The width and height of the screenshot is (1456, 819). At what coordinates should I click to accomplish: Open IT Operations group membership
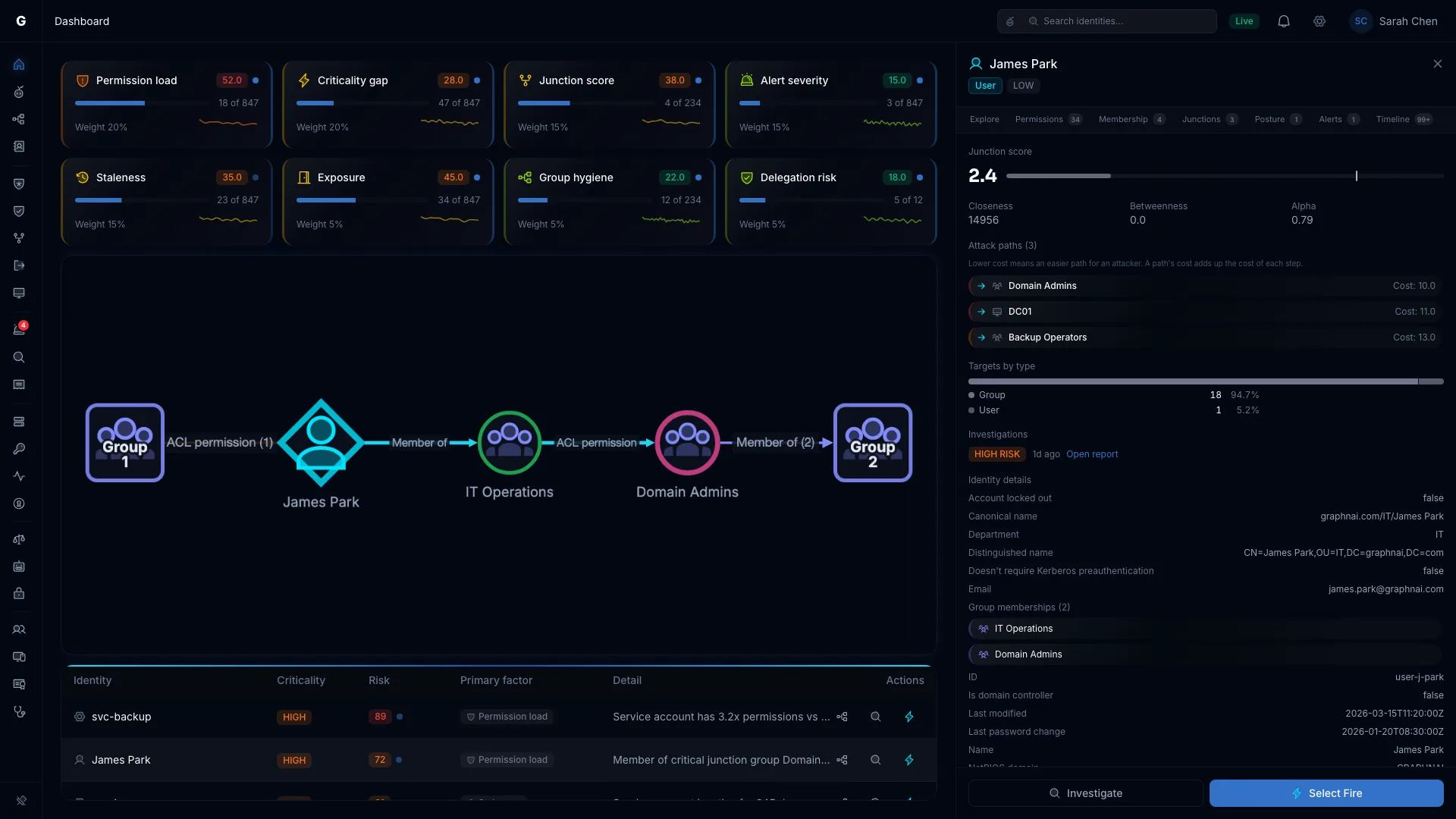(x=1206, y=629)
